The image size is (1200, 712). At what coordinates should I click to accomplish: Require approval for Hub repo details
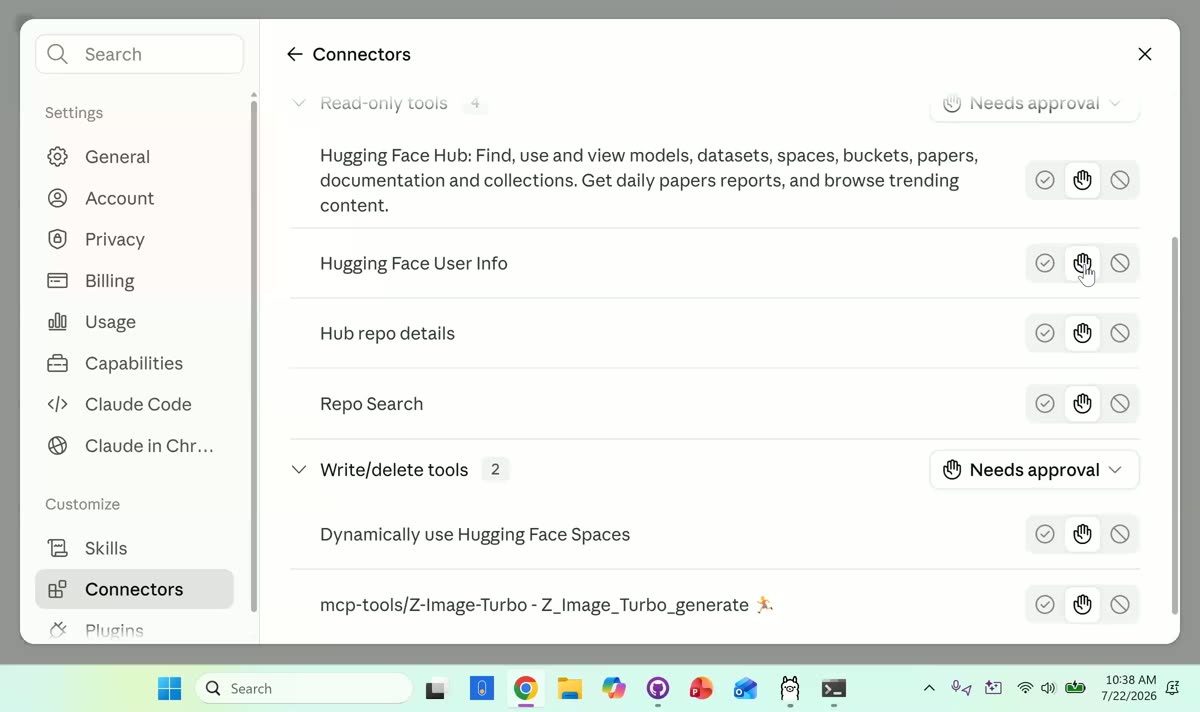[1082, 333]
